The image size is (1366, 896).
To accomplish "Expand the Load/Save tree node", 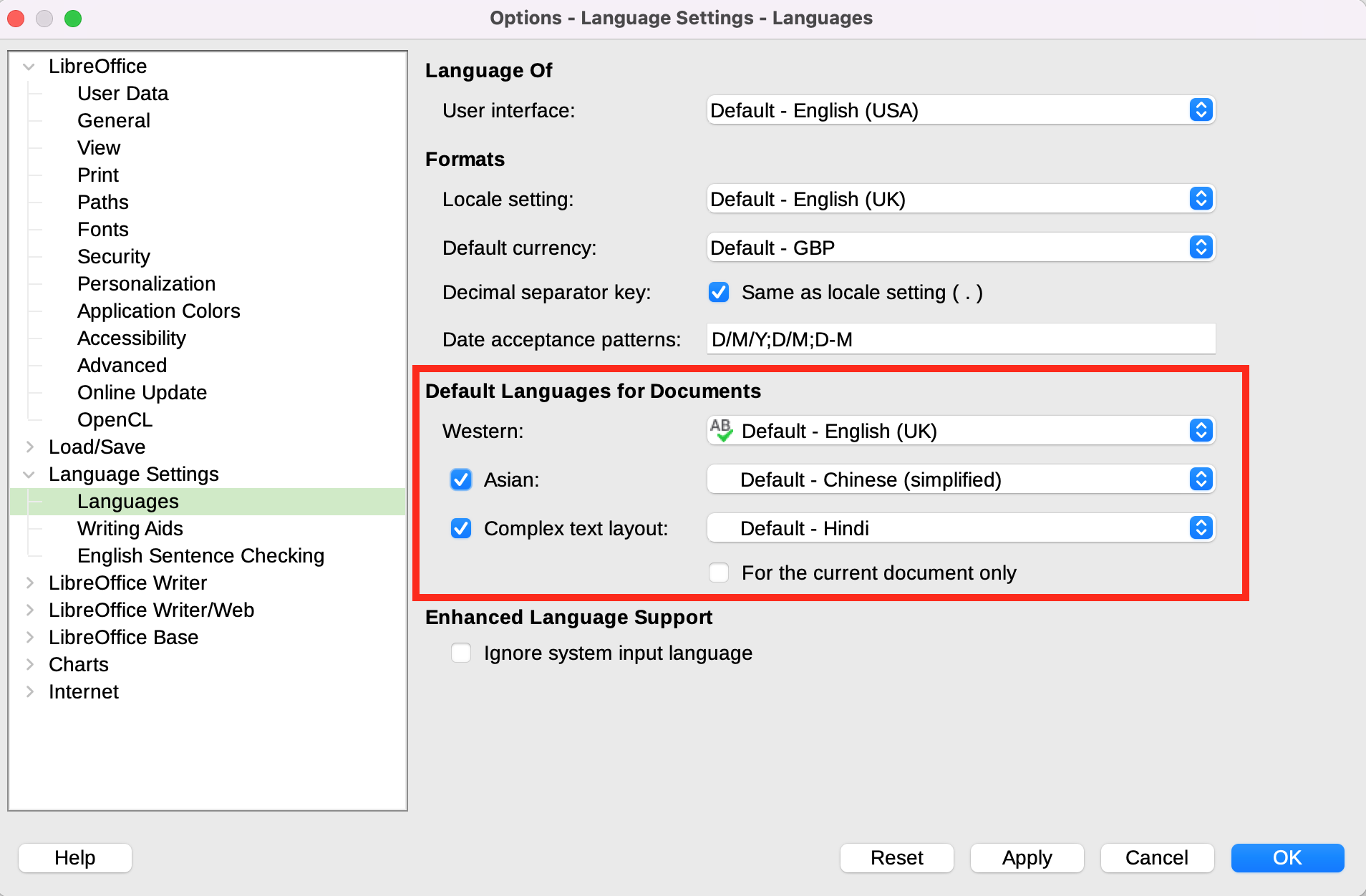I will pyautogui.click(x=29, y=447).
